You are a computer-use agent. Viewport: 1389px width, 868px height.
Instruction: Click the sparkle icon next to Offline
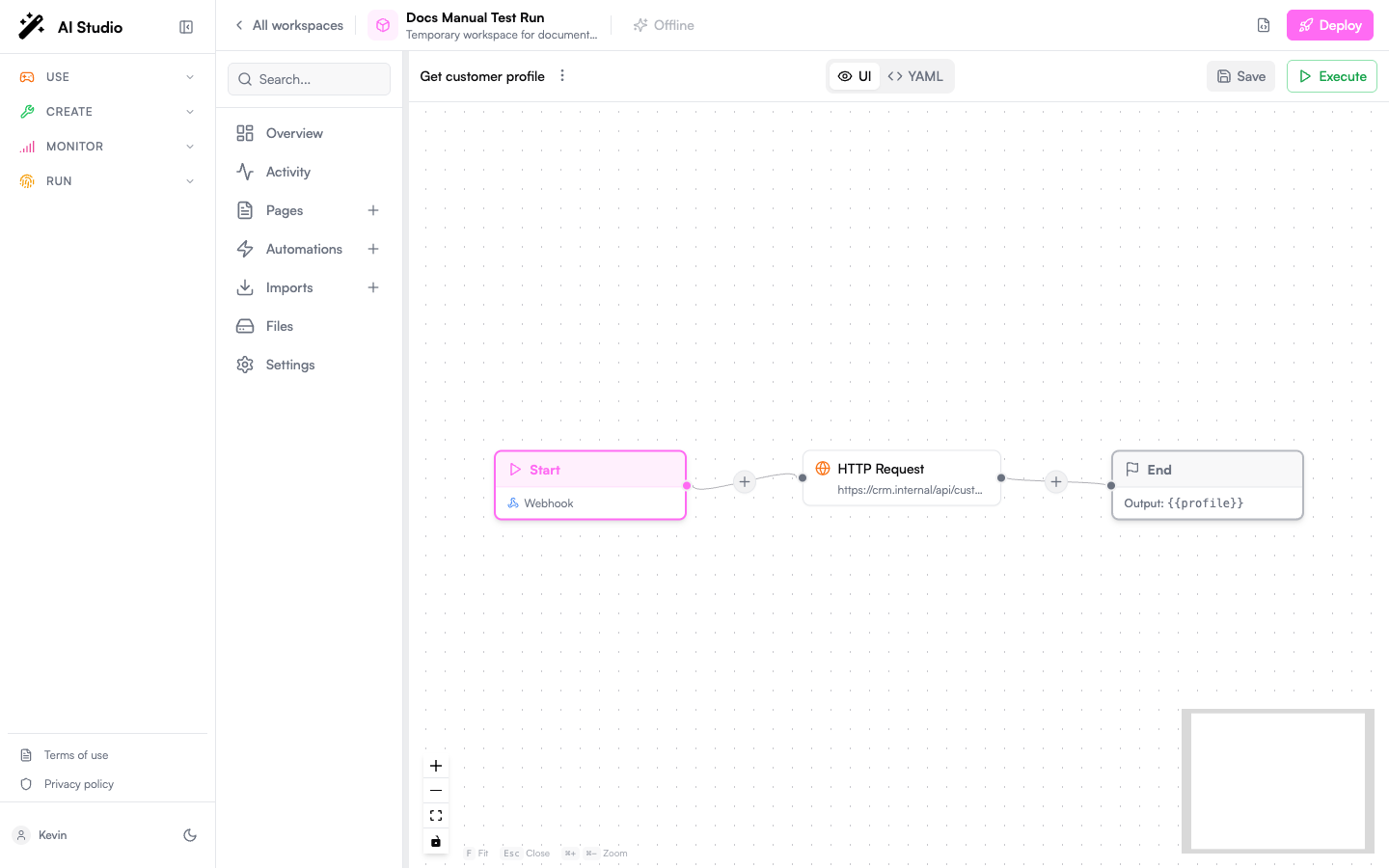click(x=640, y=25)
